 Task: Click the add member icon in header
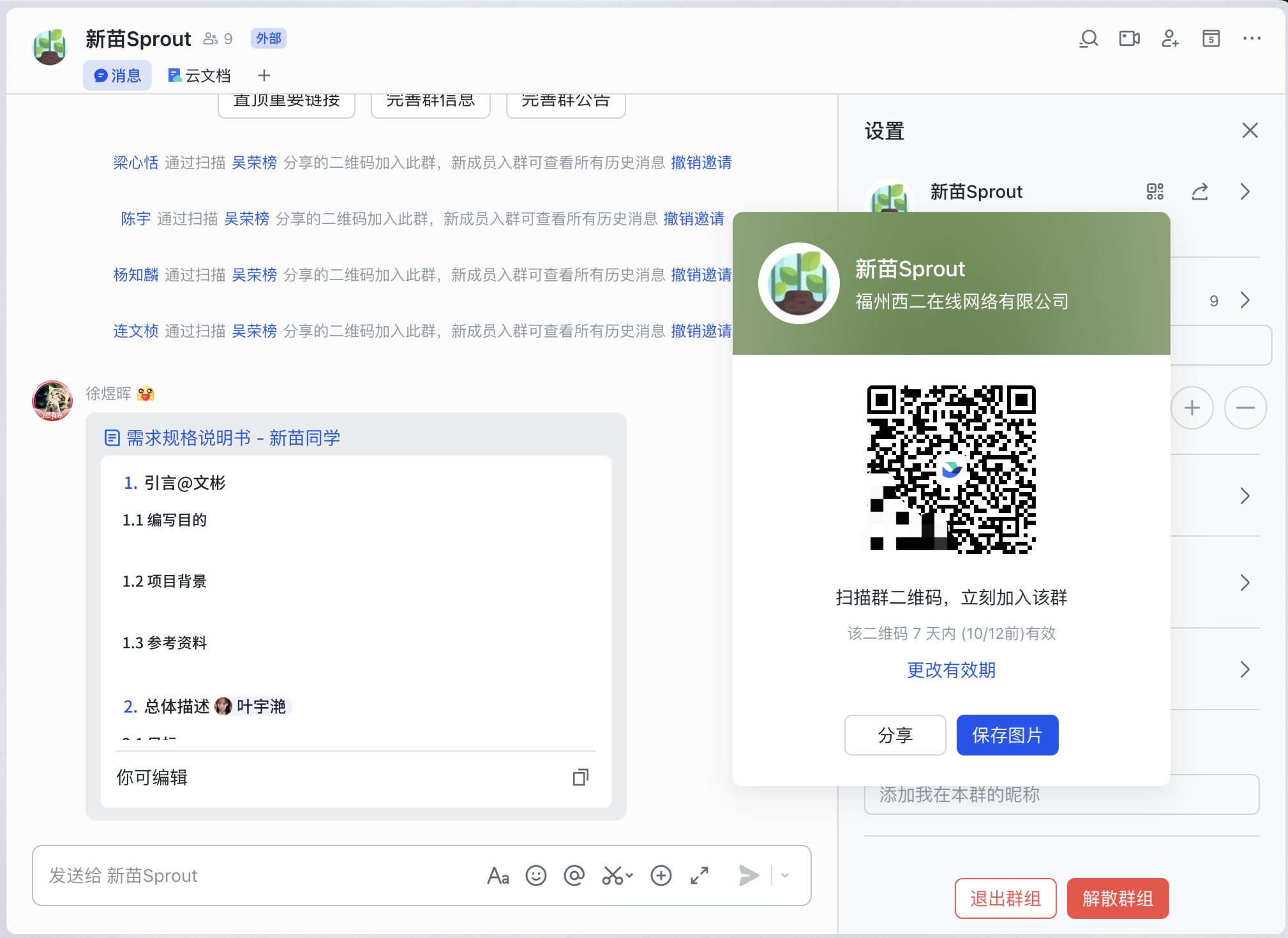click(1169, 39)
